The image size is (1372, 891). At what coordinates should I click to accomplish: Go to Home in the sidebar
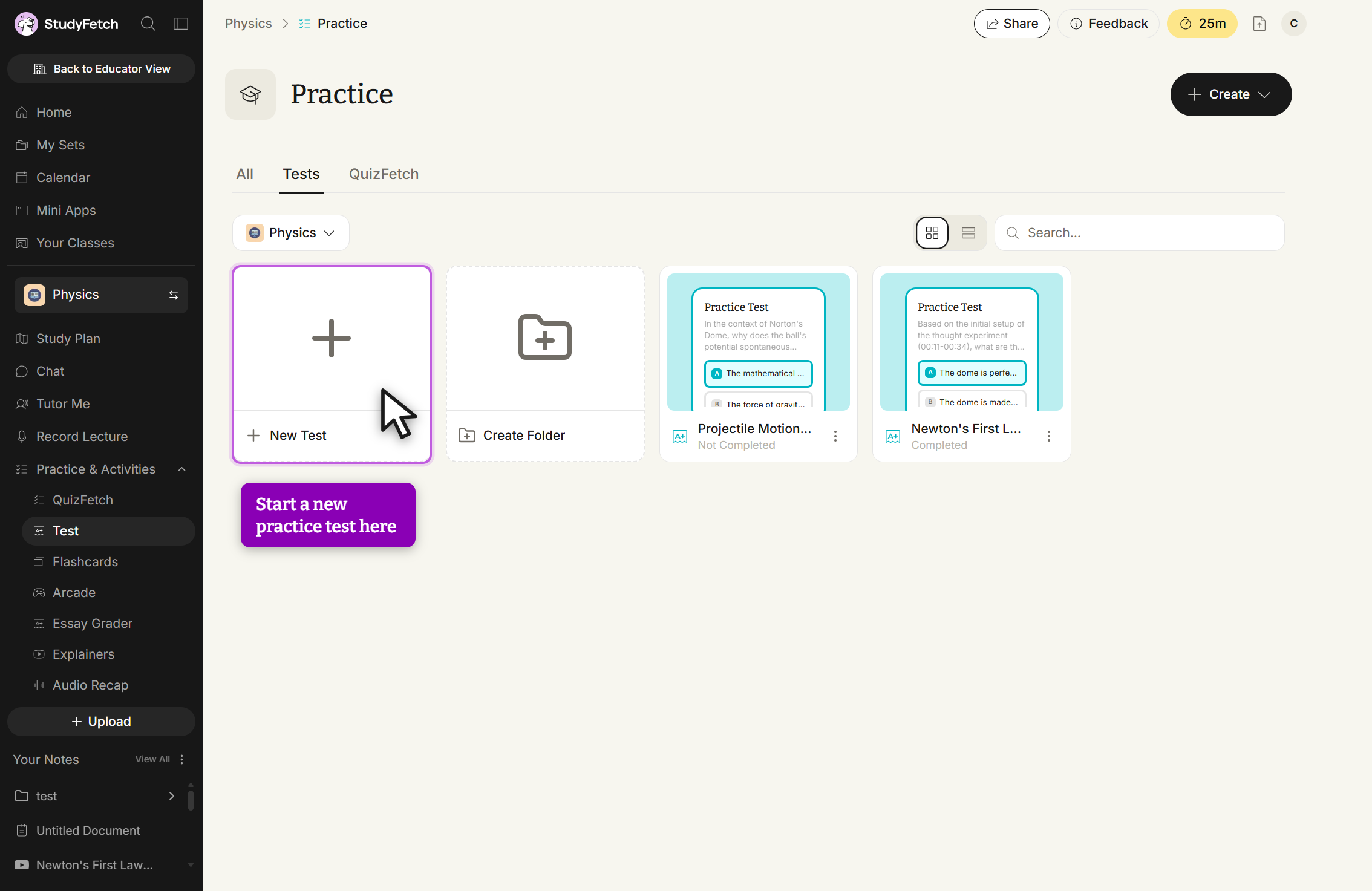click(x=101, y=112)
